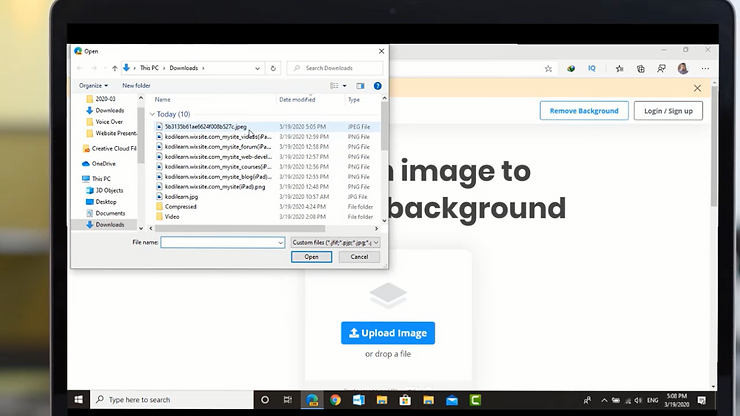Screen dimensions: 740x416
Task: Open 3D Objects in navigation pane
Action: pyautogui.click(x=105, y=190)
